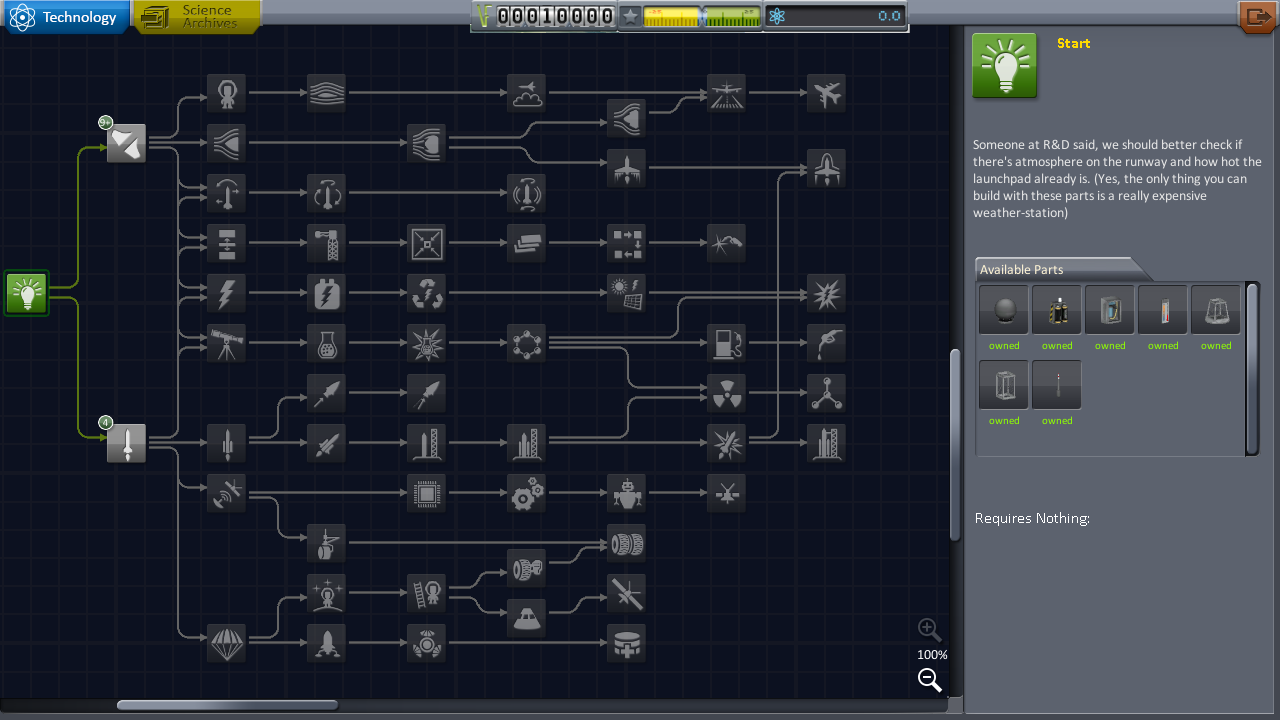This screenshot has width=1280, height=720.
Task: Select the radiation symbol nuclear node
Action: pos(726,393)
